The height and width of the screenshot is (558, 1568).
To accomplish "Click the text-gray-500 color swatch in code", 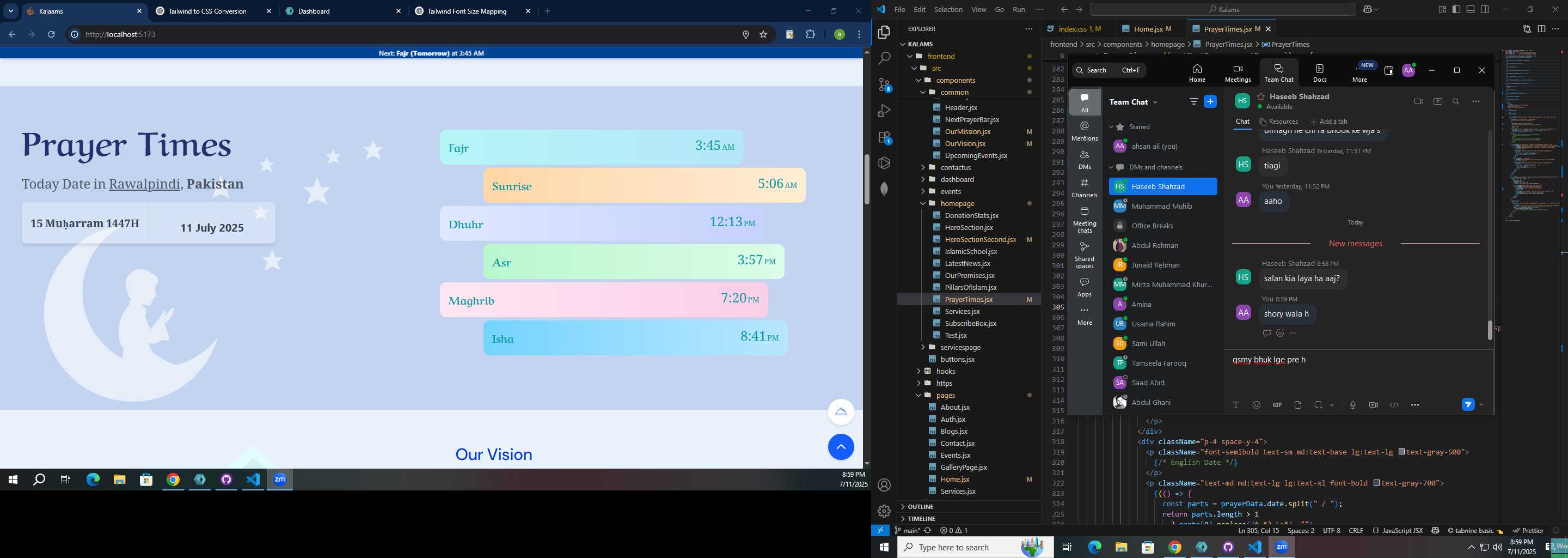I will point(1401,452).
